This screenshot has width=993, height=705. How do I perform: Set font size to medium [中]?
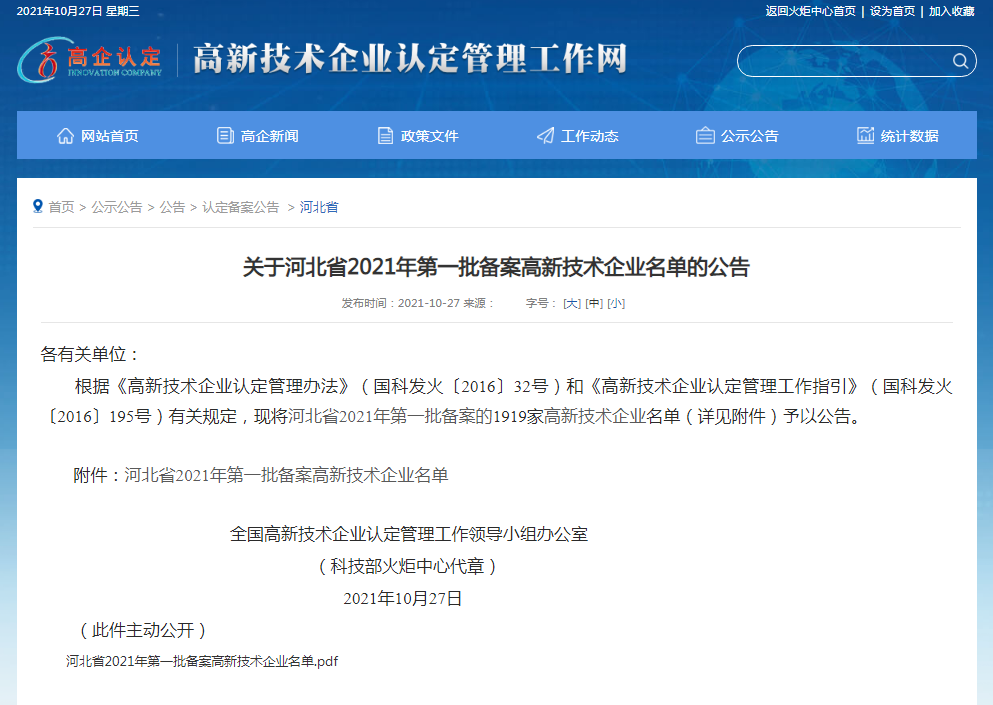coord(594,303)
